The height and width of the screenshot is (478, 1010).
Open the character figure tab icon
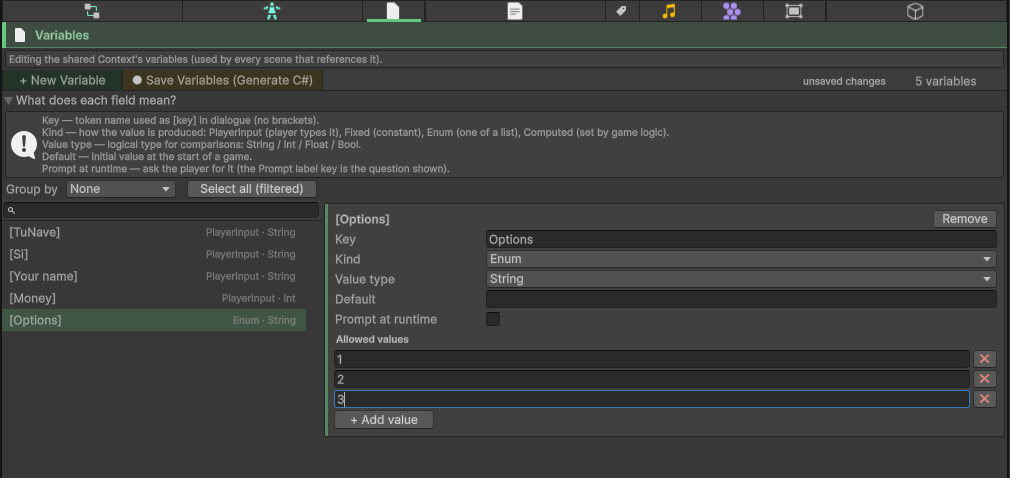click(x=272, y=11)
